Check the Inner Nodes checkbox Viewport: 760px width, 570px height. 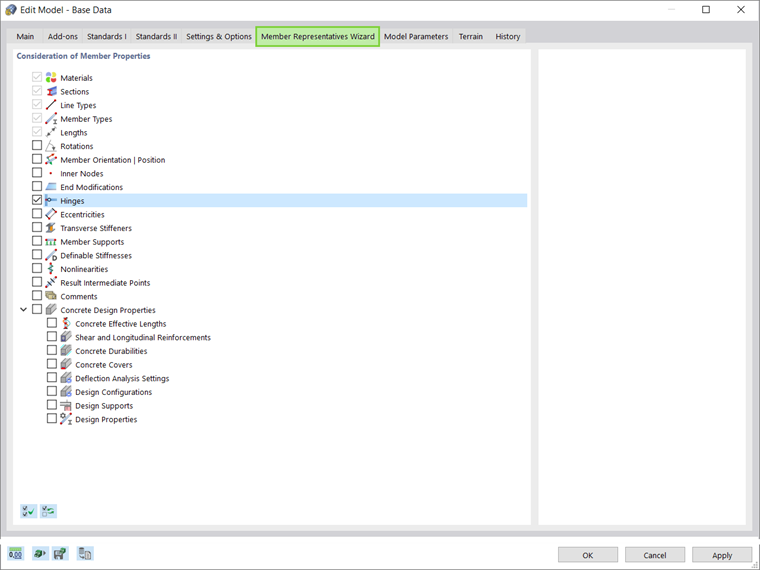[37, 172]
